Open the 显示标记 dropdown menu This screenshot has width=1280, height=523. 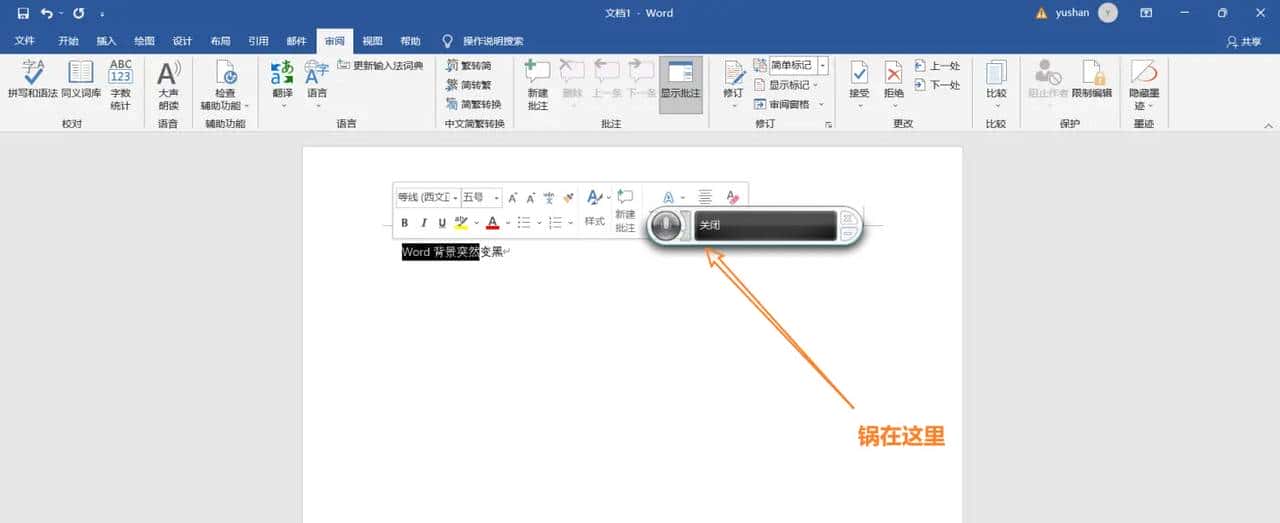coord(791,85)
